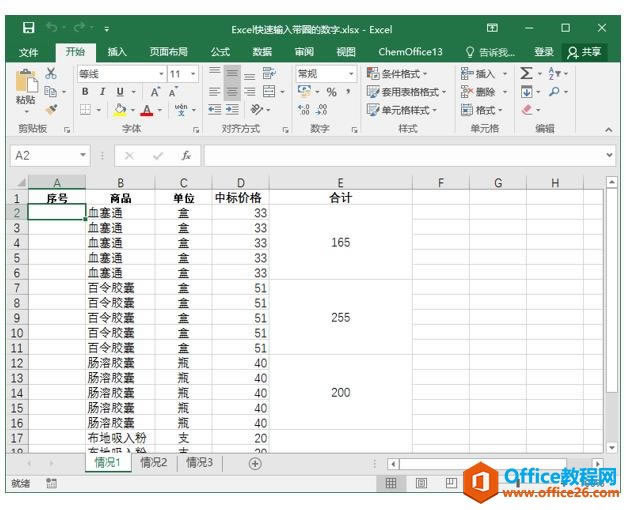Viewport: 626px width, 510px height.
Task: Click the Clear eraser icon
Action: pos(527,109)
